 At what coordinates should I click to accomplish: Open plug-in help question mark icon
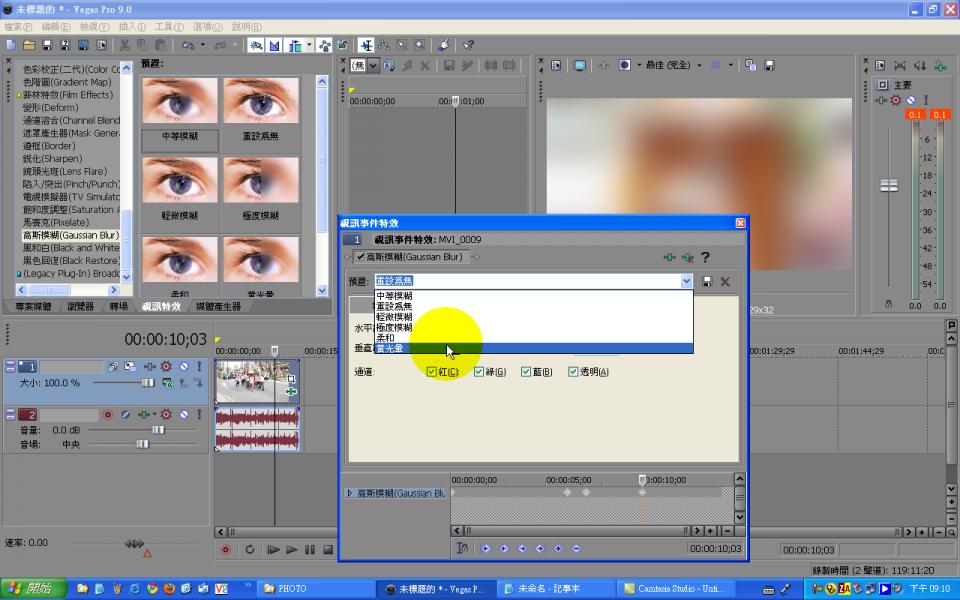(705, 257)
